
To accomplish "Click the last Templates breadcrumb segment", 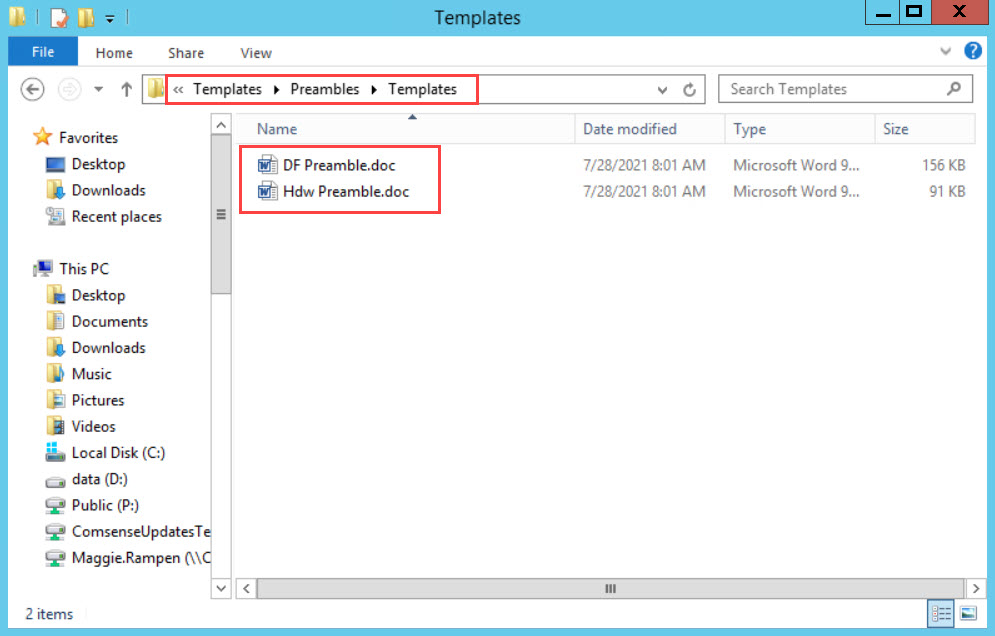I will click(x=423, y=89).
